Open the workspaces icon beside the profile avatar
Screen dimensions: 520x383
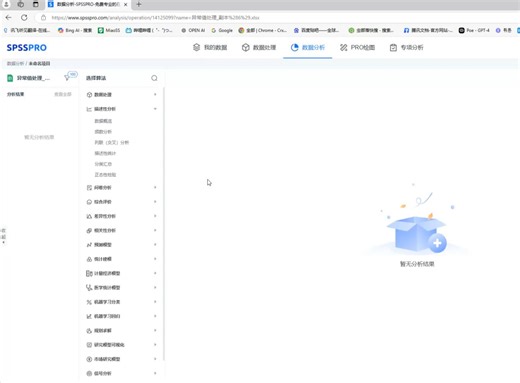(x=21, y=4)
